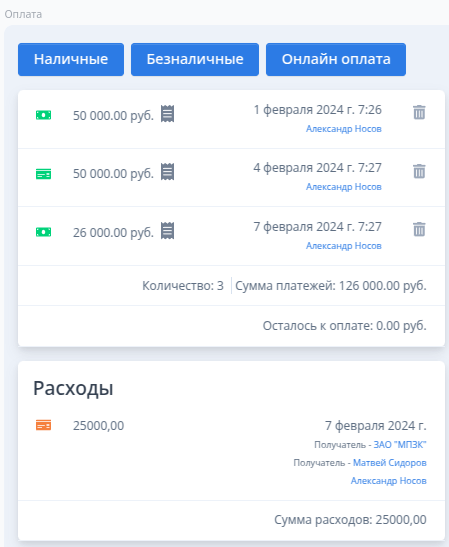449x547 pixels.
Task: Delete the 1 февраля 2024 payment
Action: coord(419,112)
